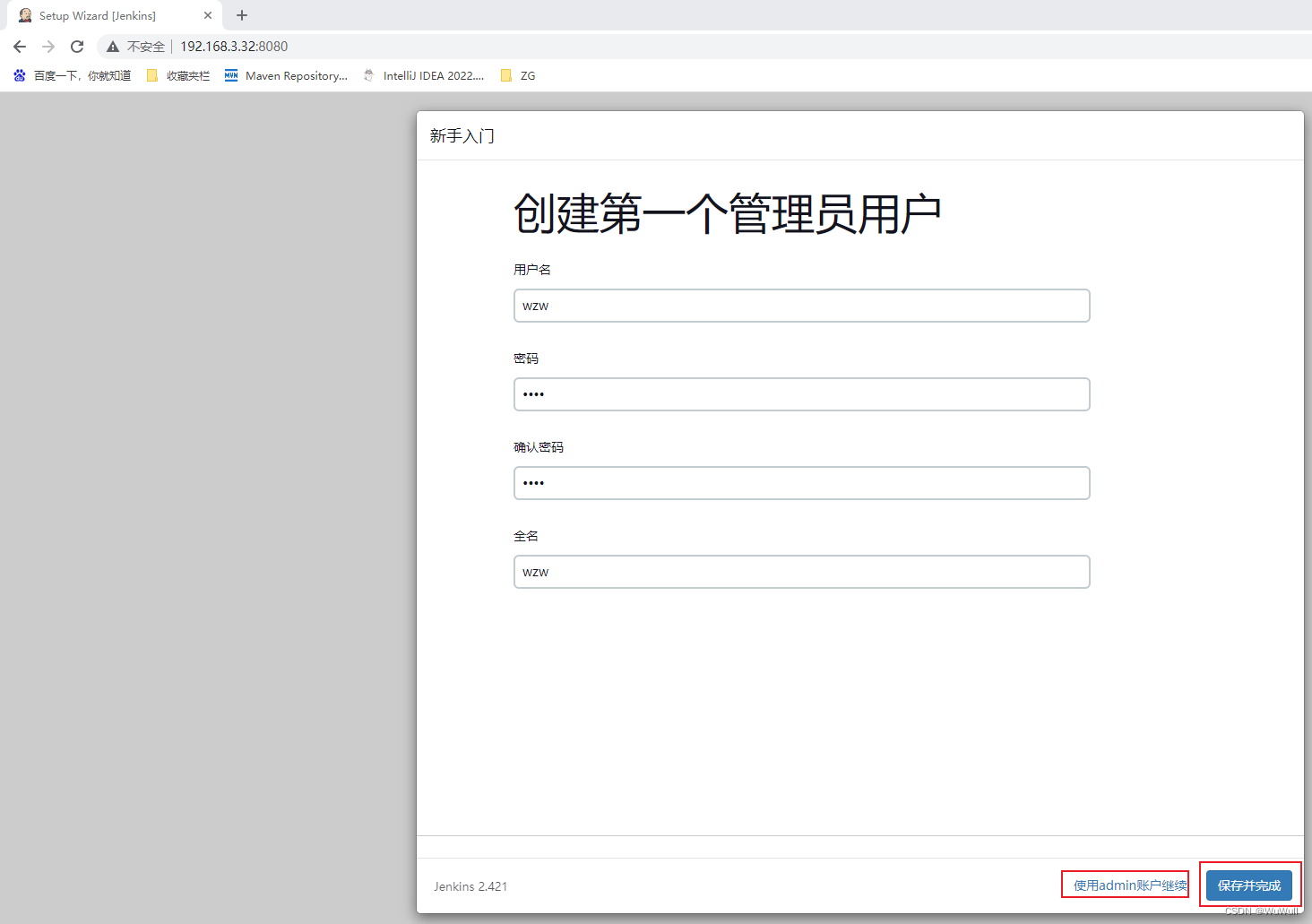Close the Setup Wizard tab
This screenshot has width=1312, height=924.
[208, 15]
